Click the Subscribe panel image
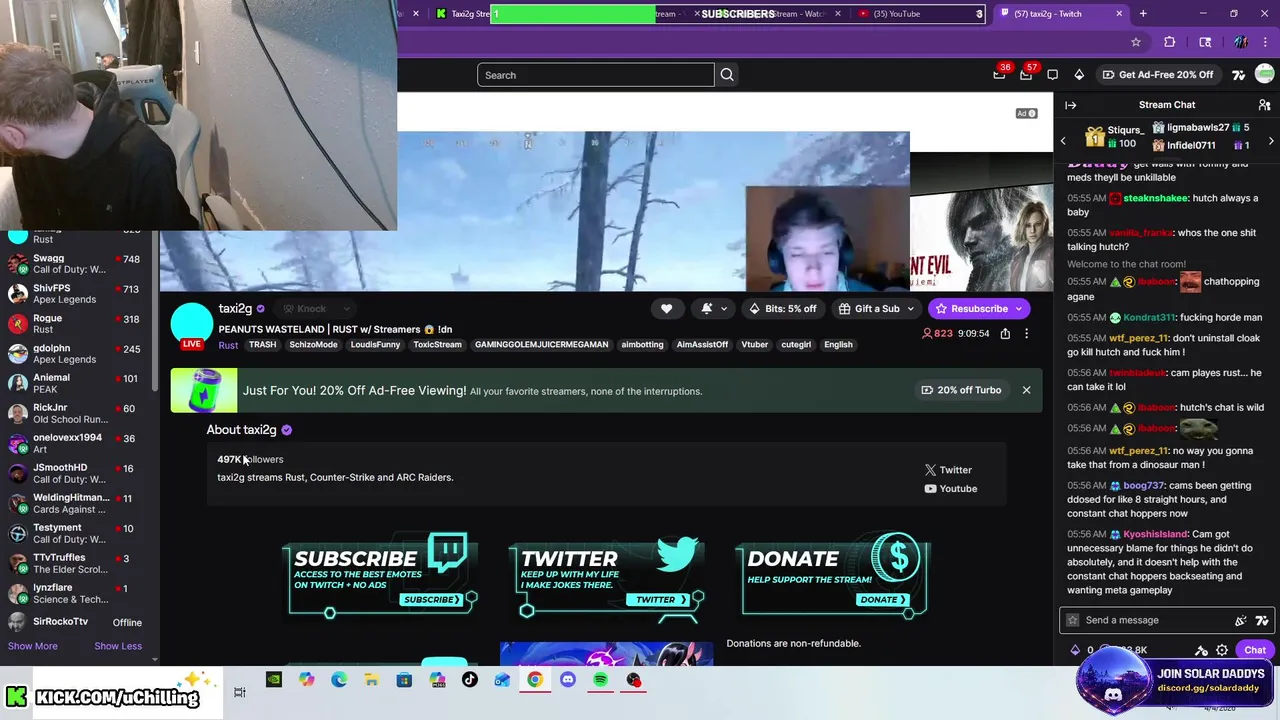The image size is (1280, 720). coord(381,576)
